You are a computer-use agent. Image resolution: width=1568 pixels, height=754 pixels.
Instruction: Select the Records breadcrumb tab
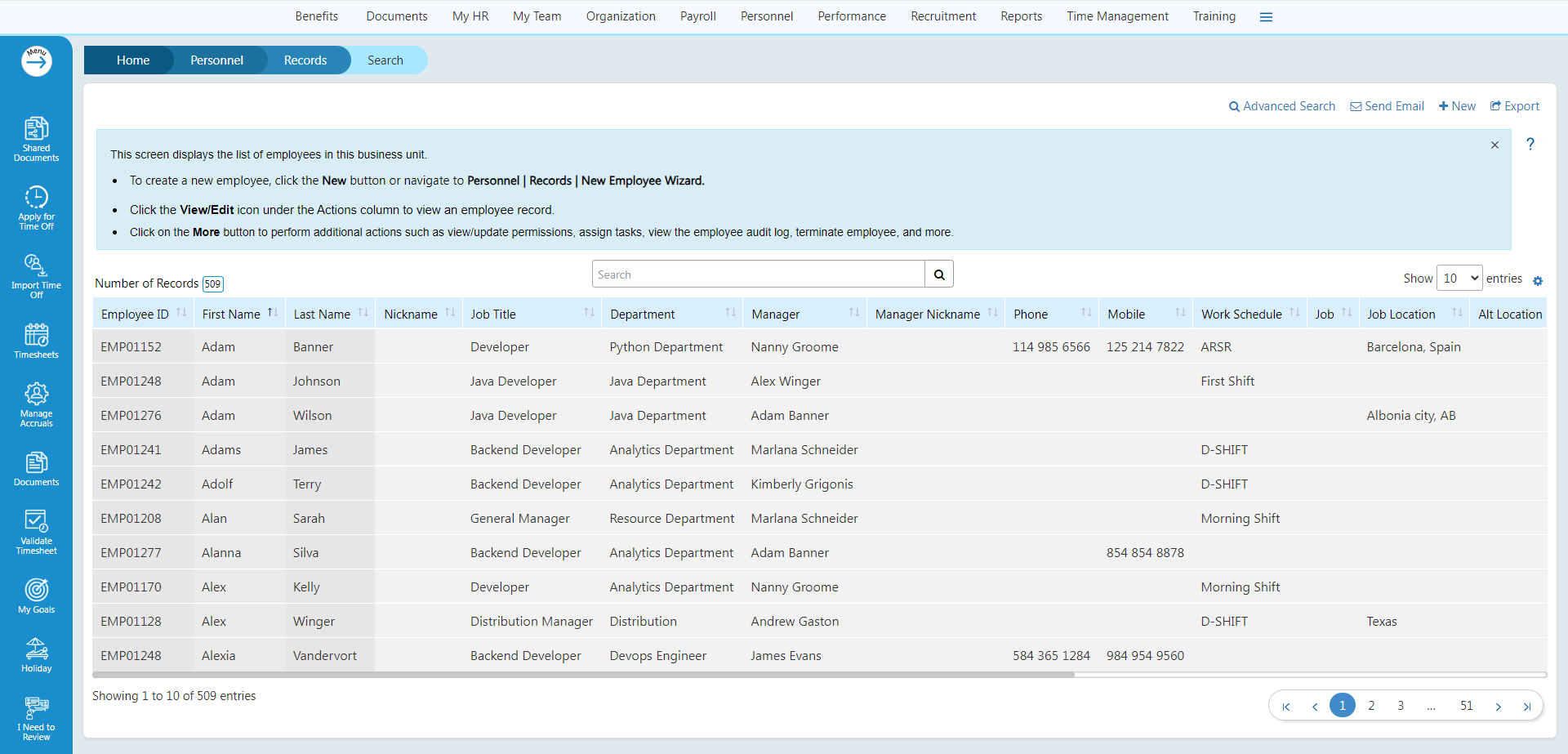305,60
